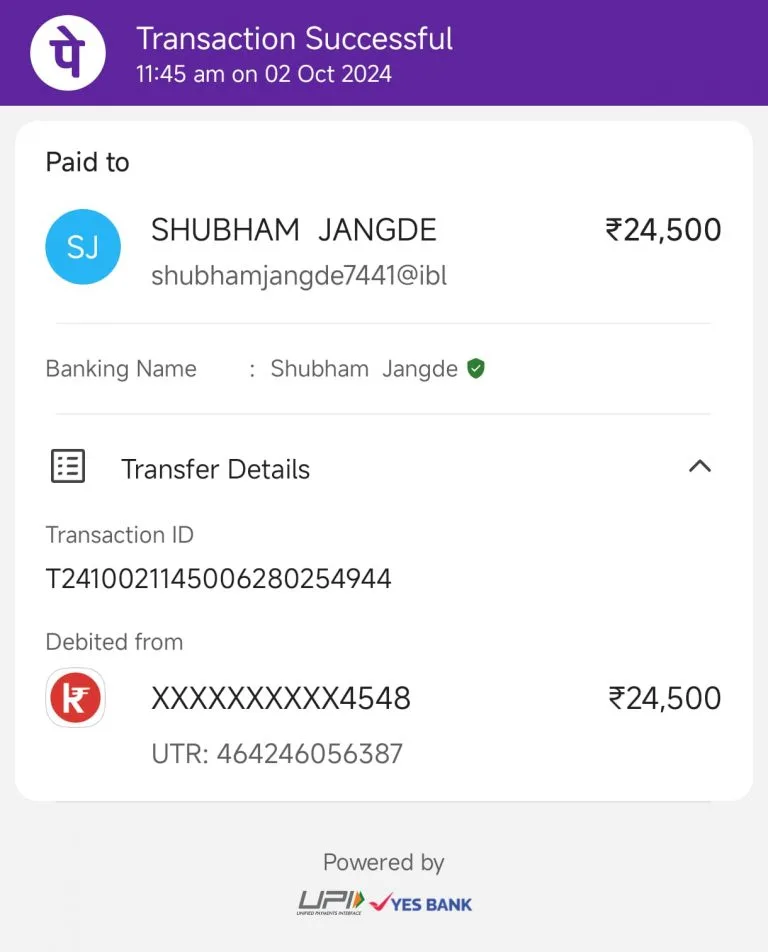Tap the Transaction ID number
The width and height of the screenshot is (768, 952).
[219, 579]
